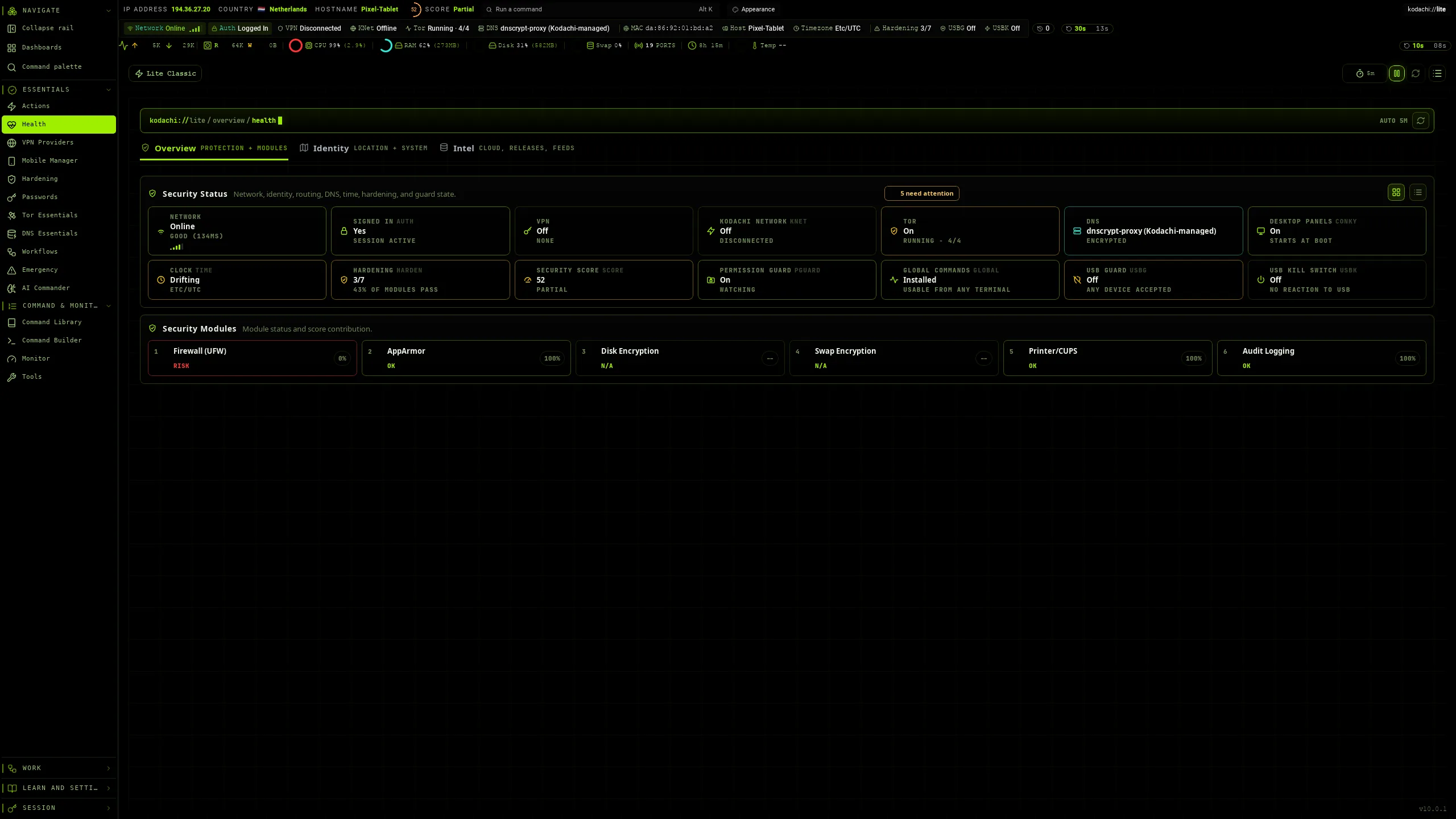The image size is (1456, 819).
Task: Open Mobile Manager
Action: pyautogui.click(x=59, y=161)
